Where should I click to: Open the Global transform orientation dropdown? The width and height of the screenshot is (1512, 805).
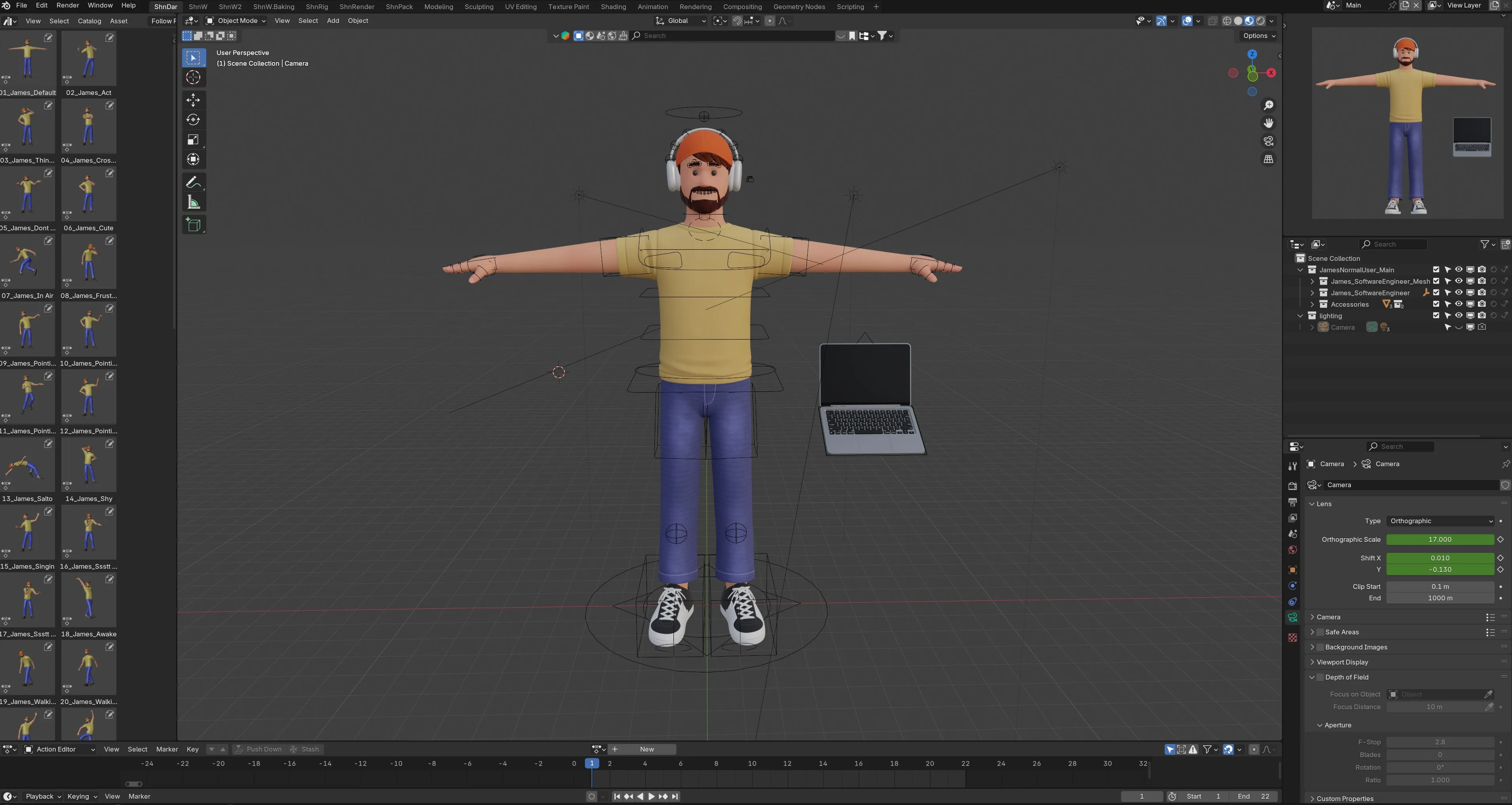tap(680, 21)
